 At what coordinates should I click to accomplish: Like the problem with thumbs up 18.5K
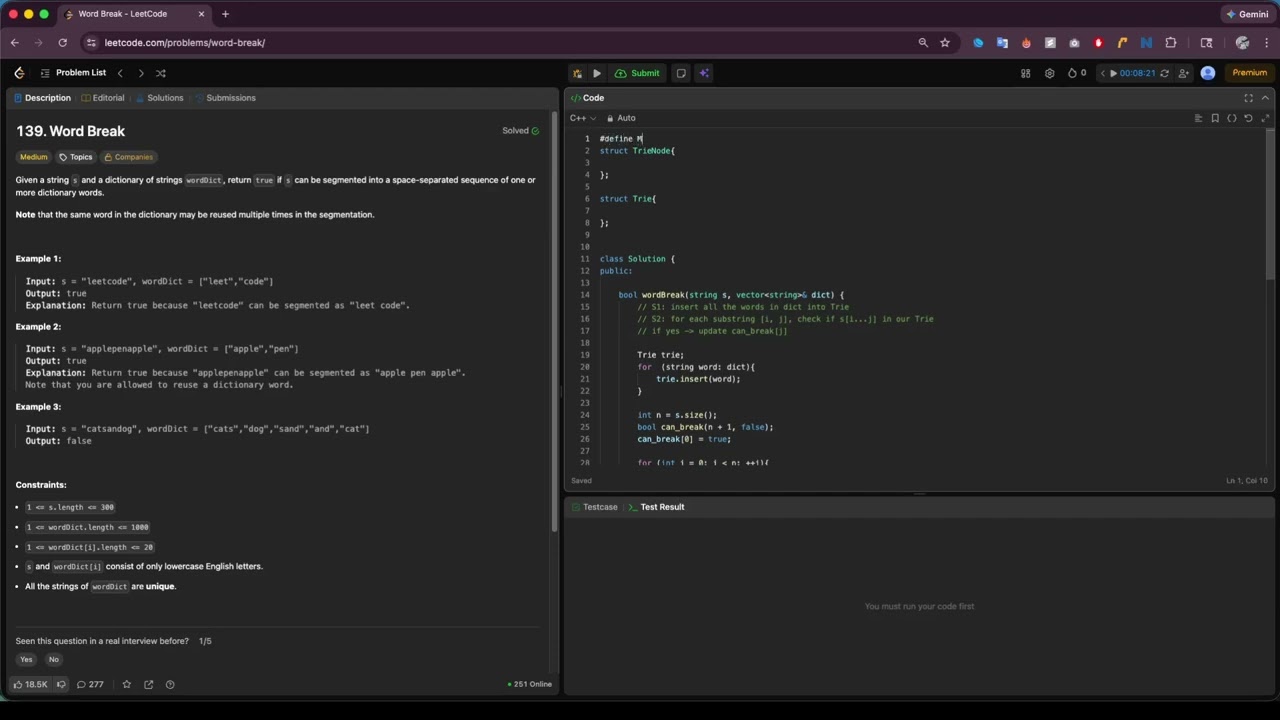point(30,684)
